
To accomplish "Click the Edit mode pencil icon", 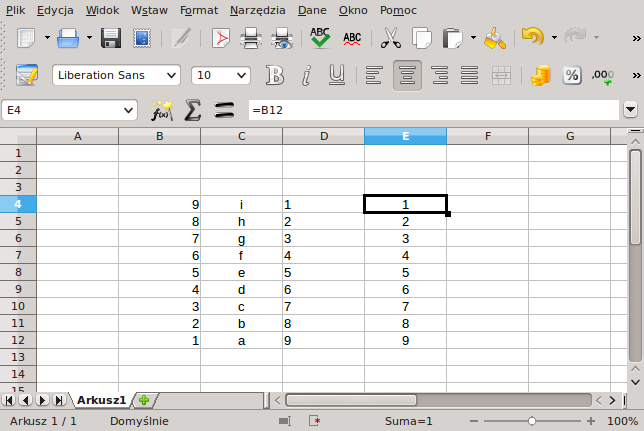I will 181,38.
